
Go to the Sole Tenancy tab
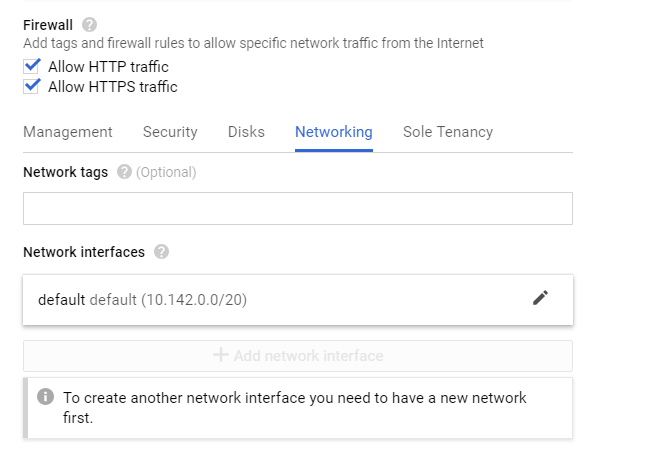448,132
